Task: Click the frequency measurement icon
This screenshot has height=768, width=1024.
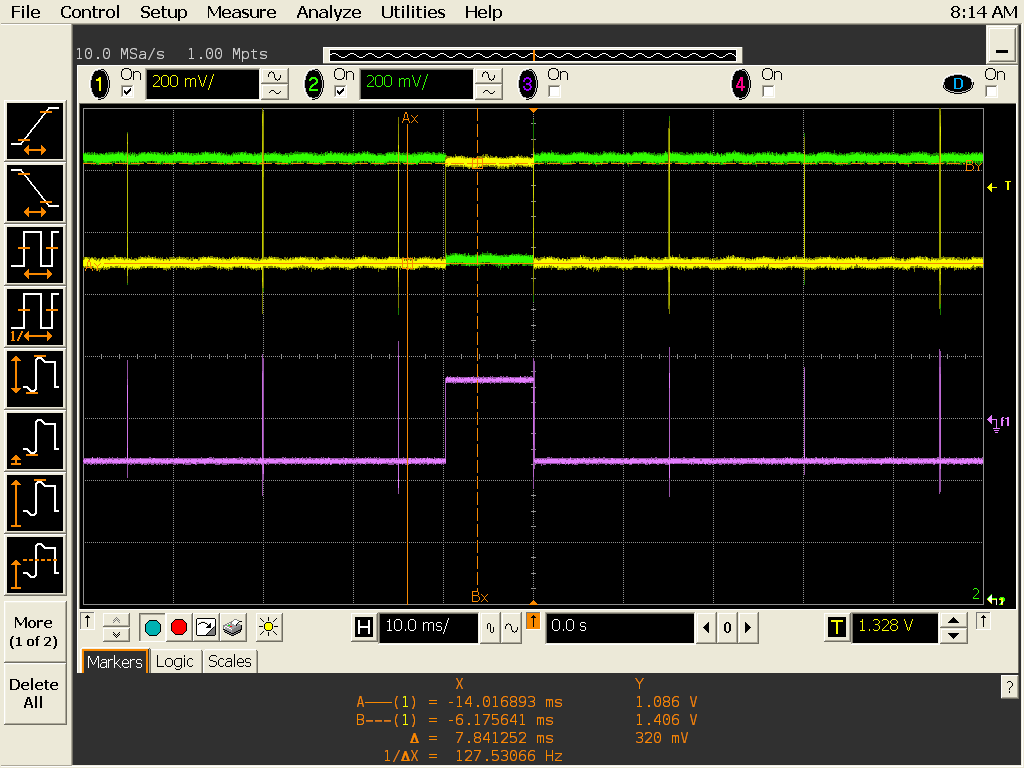Action: click(36, 317)
